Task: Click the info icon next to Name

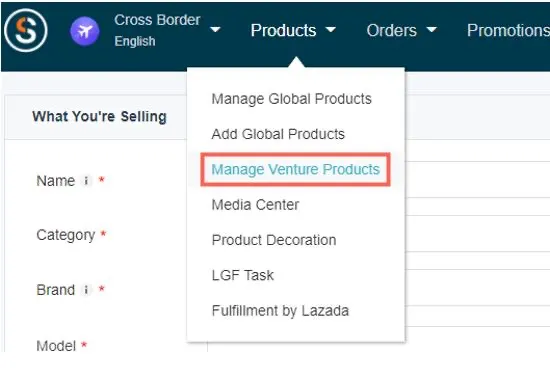Action: [x=86, y=181]
